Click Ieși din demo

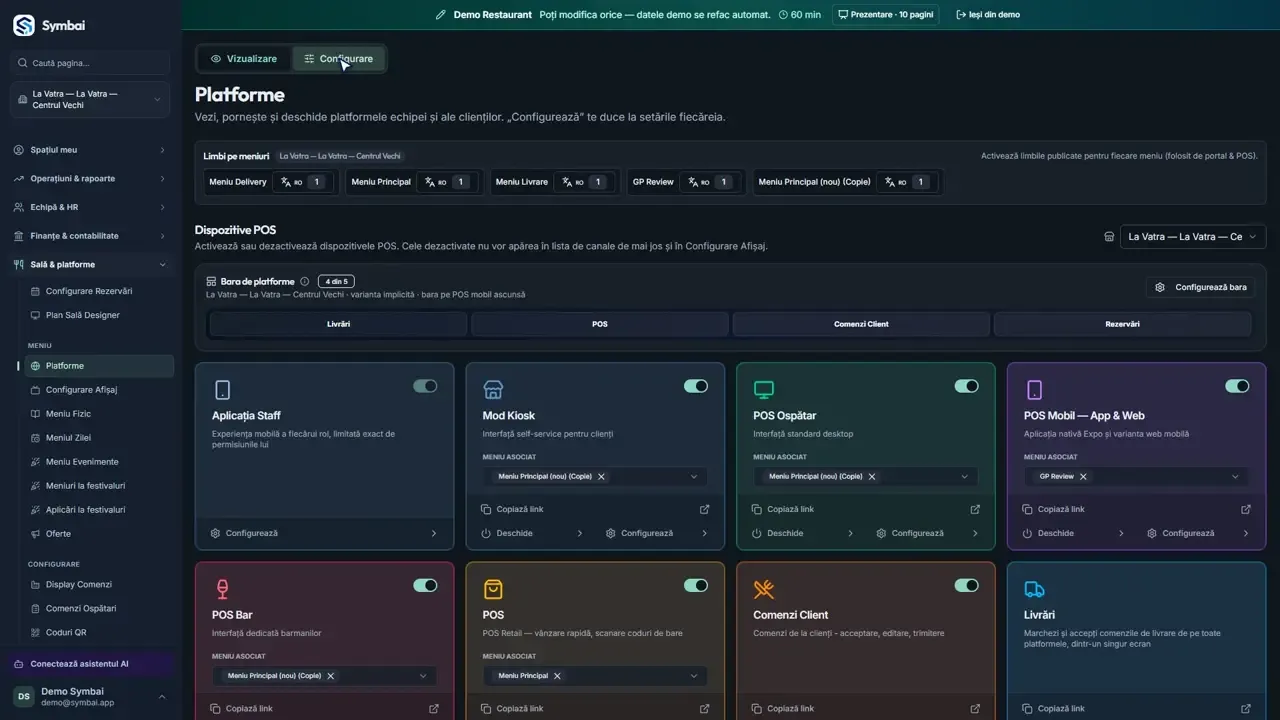988,15
